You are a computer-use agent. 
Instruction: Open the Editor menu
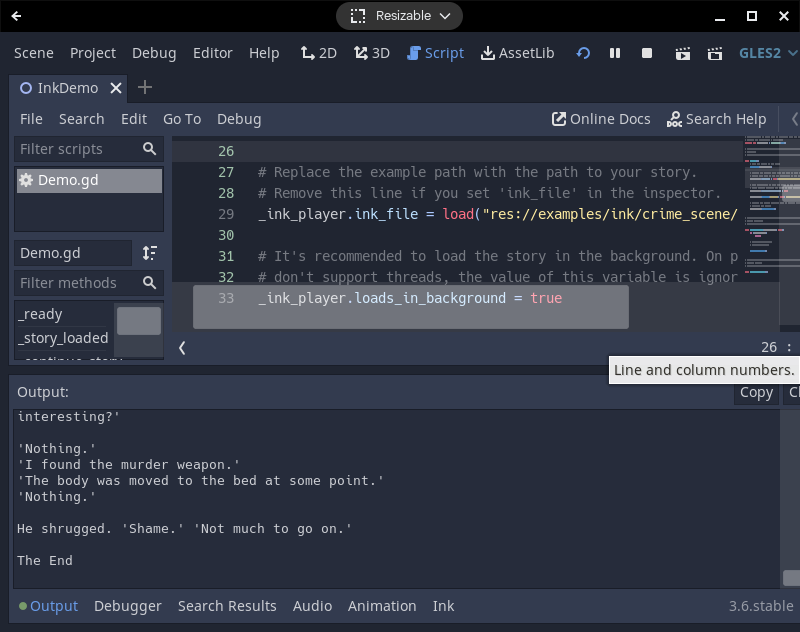213,53
